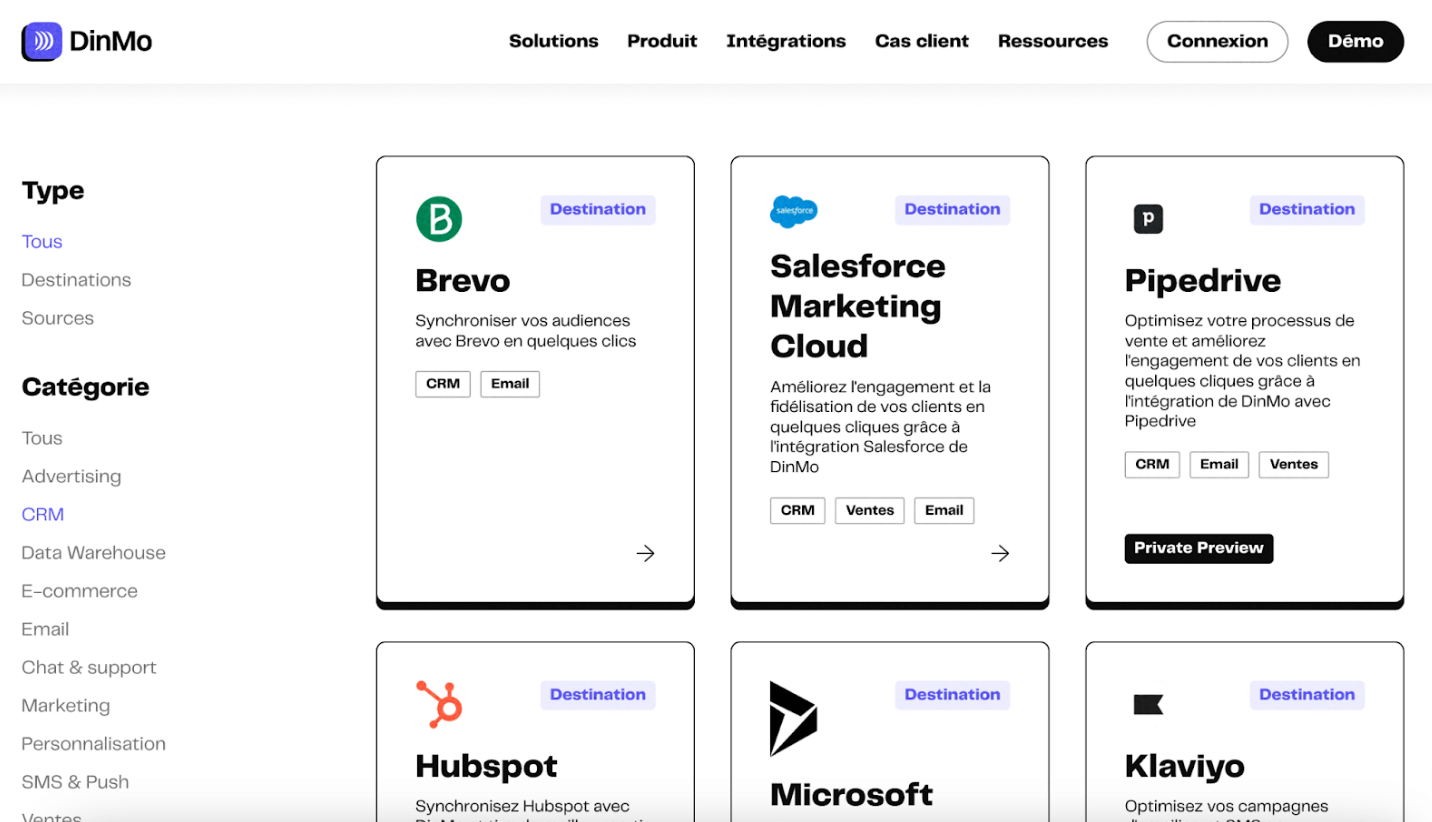Click the arrow on the Brevo card
This screenshot has width=1432, height=822.
click(x=646, y=553)
